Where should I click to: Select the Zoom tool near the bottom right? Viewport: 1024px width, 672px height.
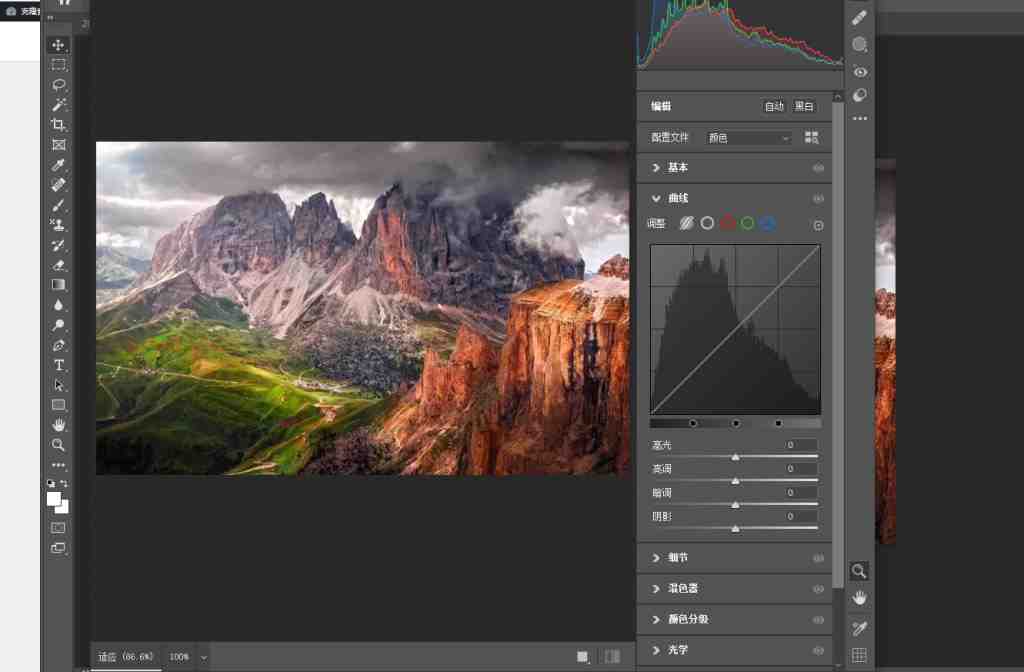(859, 571)
